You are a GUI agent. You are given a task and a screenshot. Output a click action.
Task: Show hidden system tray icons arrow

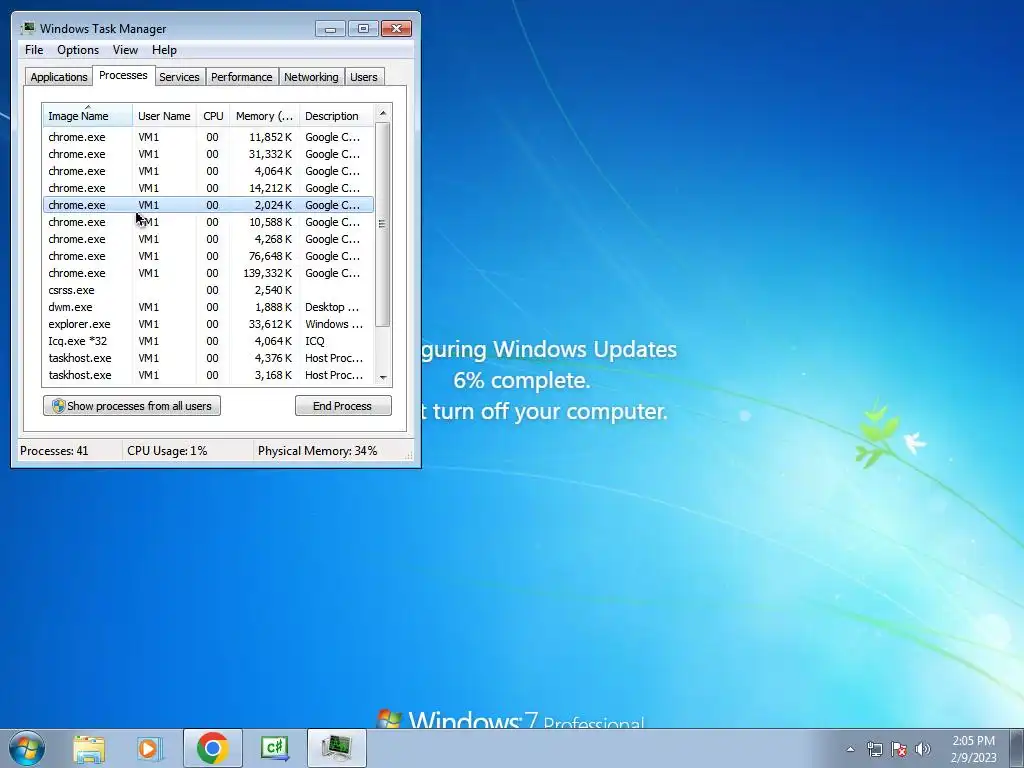(850, 749)
